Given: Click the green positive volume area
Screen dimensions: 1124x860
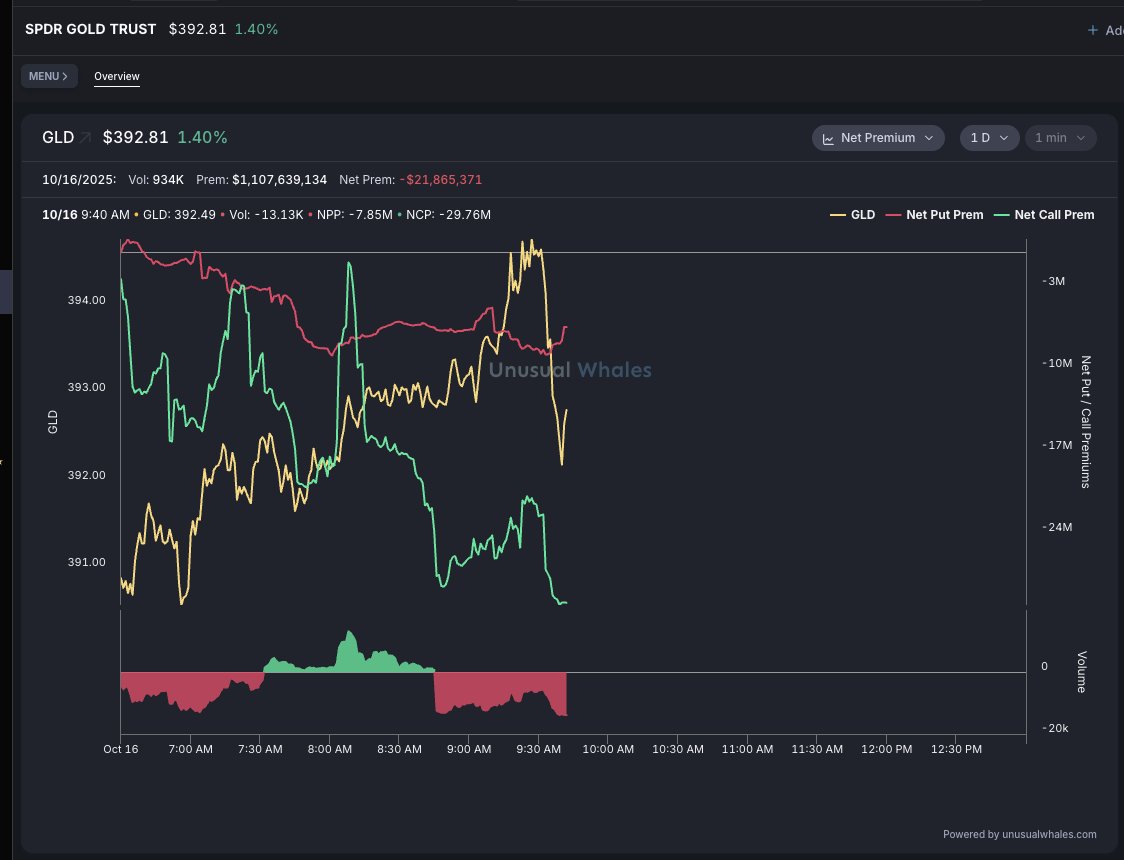Looking at the screenshot, I should [x=350, y=658].
